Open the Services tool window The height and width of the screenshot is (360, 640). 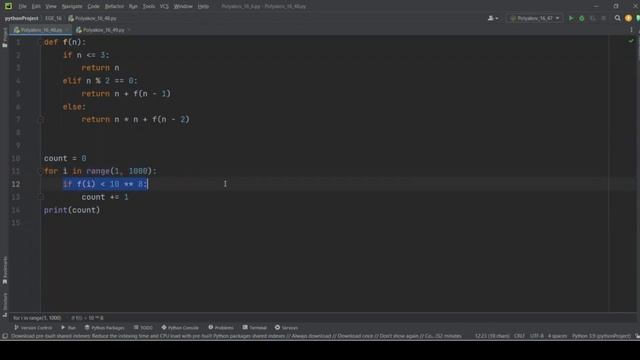(x=286, y=328)
